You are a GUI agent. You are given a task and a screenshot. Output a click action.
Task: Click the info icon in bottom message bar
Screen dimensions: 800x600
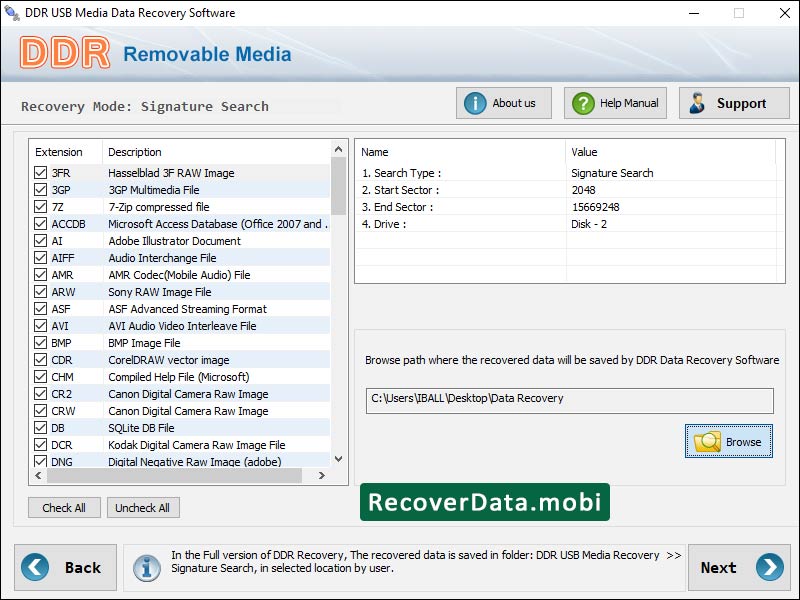click(x=147, y=567)
